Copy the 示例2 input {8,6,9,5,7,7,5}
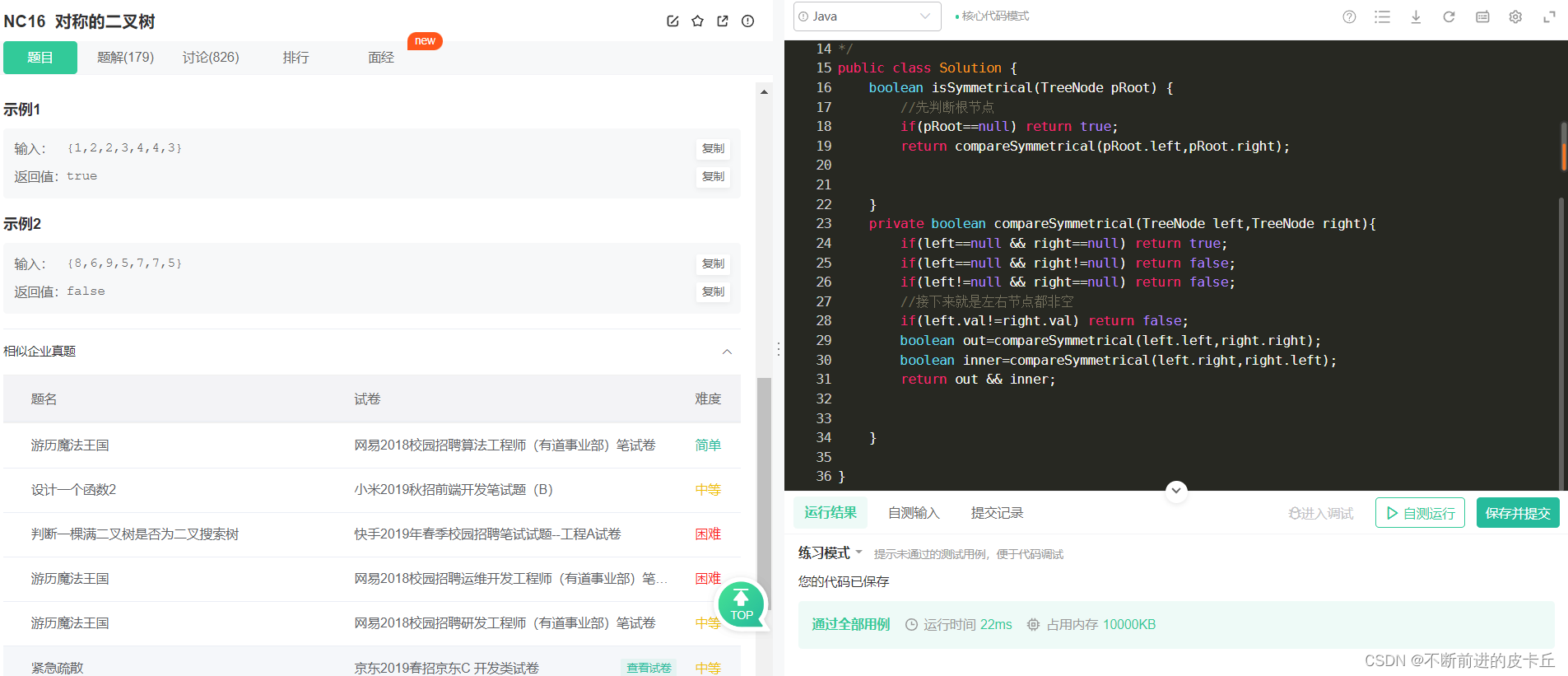1568x676 pixels. coord(713,263)
